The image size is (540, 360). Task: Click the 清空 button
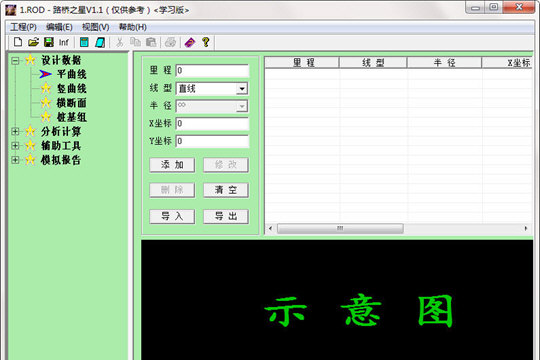click(x=226, y=190)
